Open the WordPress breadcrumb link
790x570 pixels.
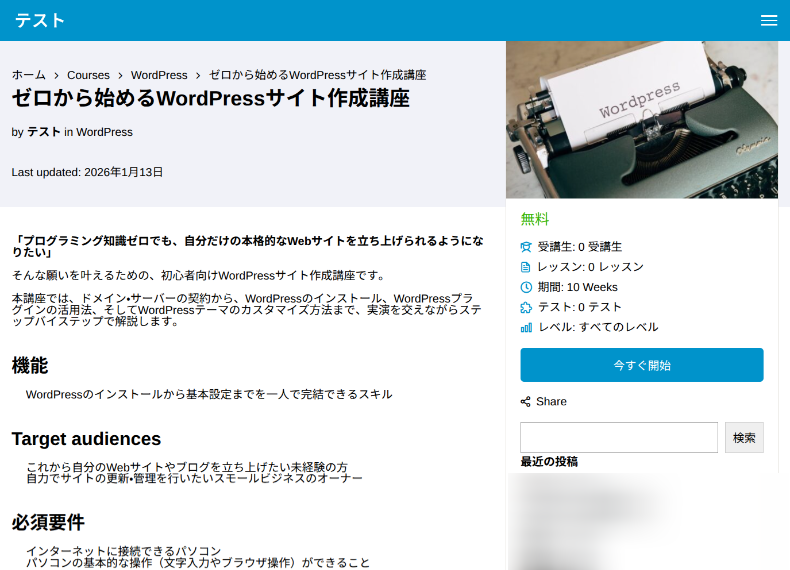(x=159, y=75)
